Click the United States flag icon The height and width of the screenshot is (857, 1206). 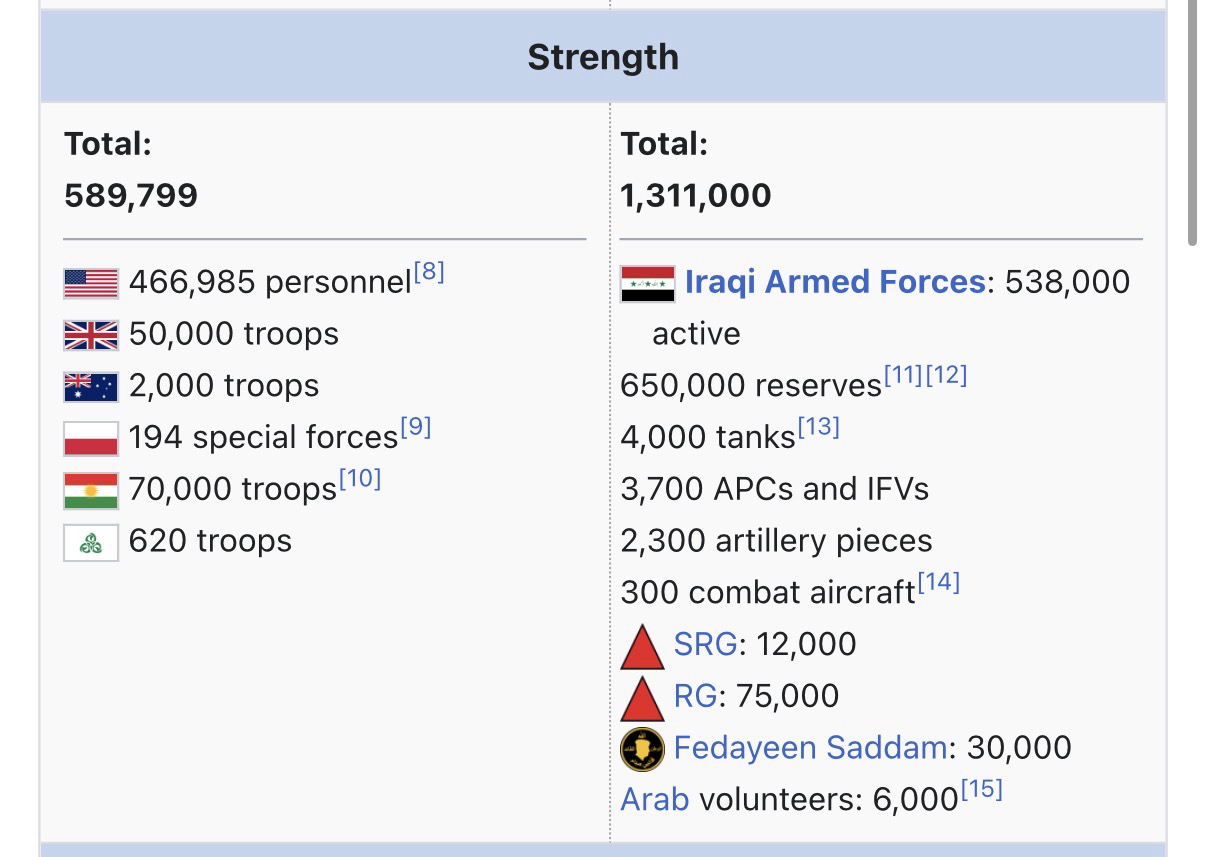tap(91, 283)
